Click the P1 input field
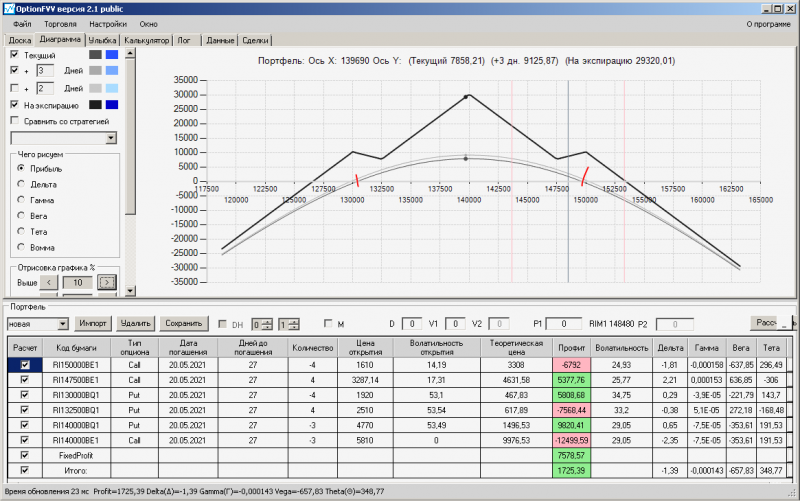Image resolution: width=800 pixels, height=501 pixels. tap(564, 324)
